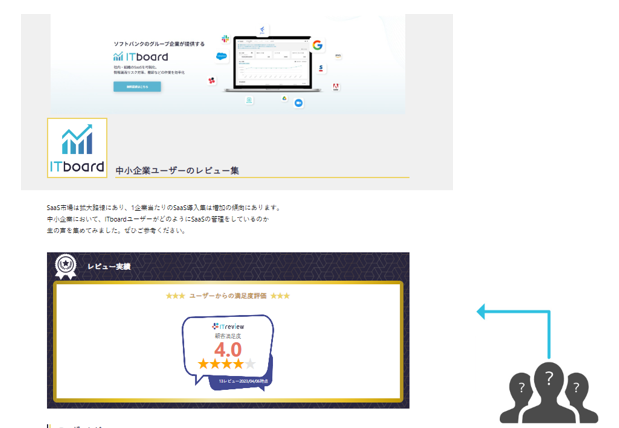This screenshot has width=619, height=428.
Task: Click the レビュー実績 header text
Action: [109, 267]
